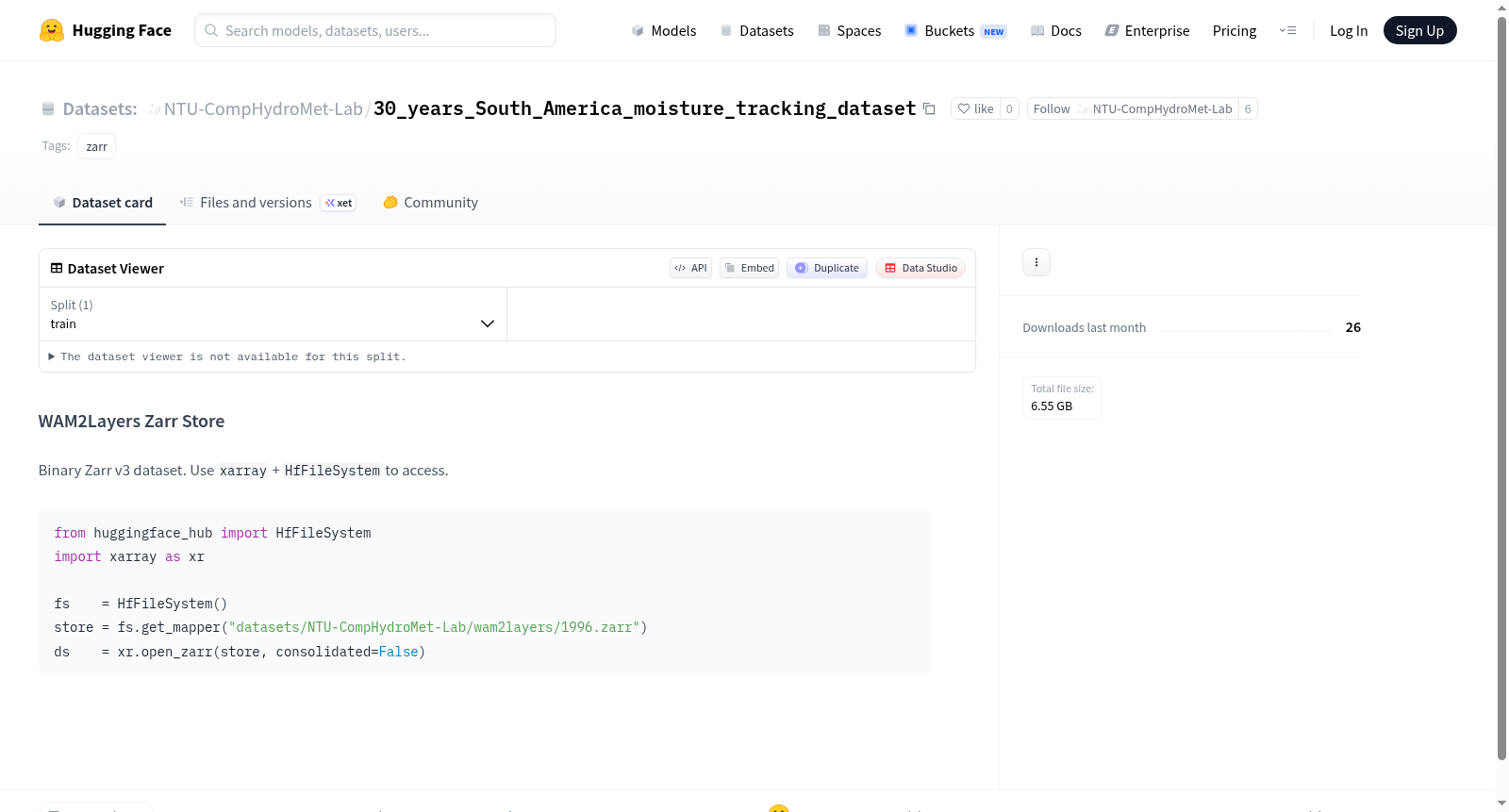Click the xet storage badge

[339, 203]
